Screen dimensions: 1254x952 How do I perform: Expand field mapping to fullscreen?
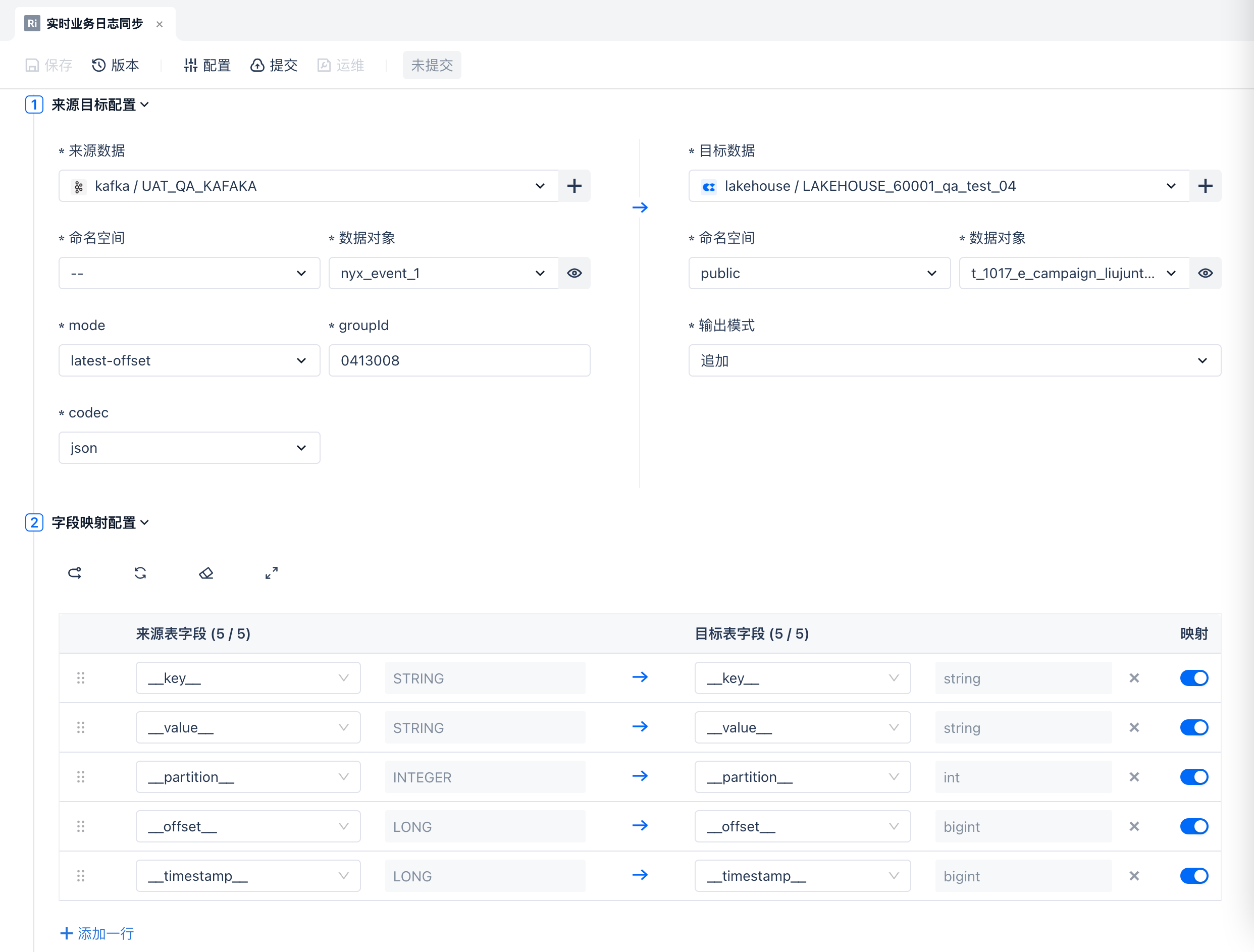(x=272, y=573)
